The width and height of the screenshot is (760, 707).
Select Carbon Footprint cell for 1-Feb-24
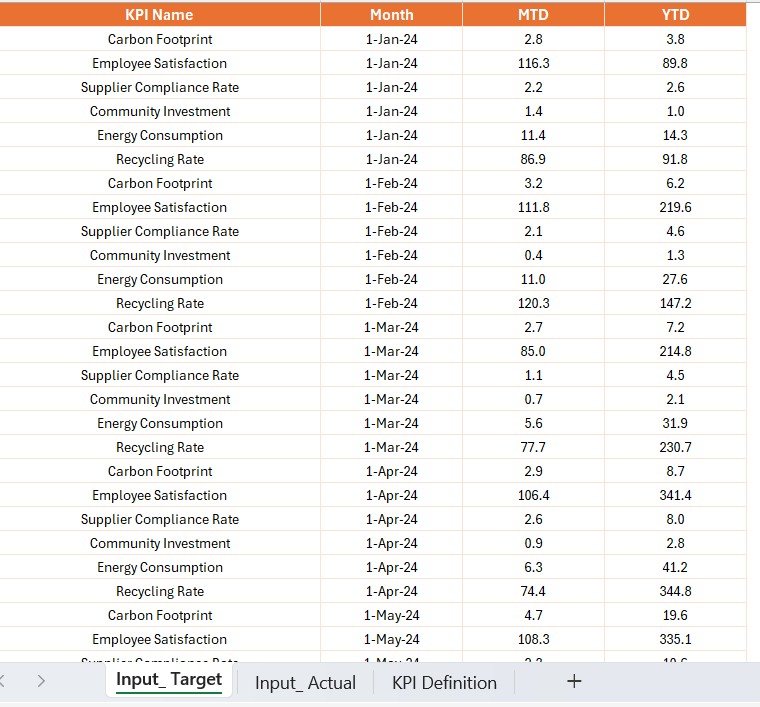160,183
